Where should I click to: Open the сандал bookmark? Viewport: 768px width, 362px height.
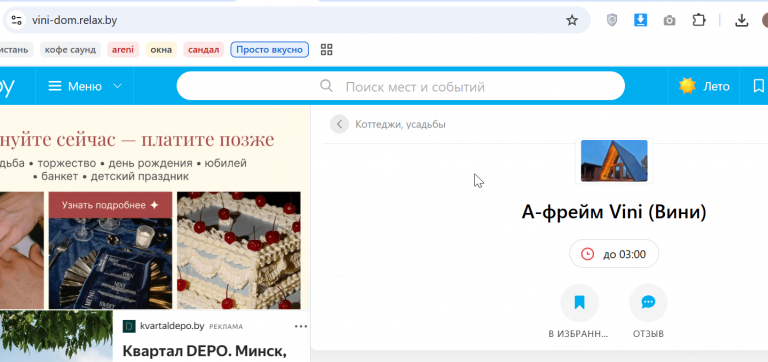(204, 49)
